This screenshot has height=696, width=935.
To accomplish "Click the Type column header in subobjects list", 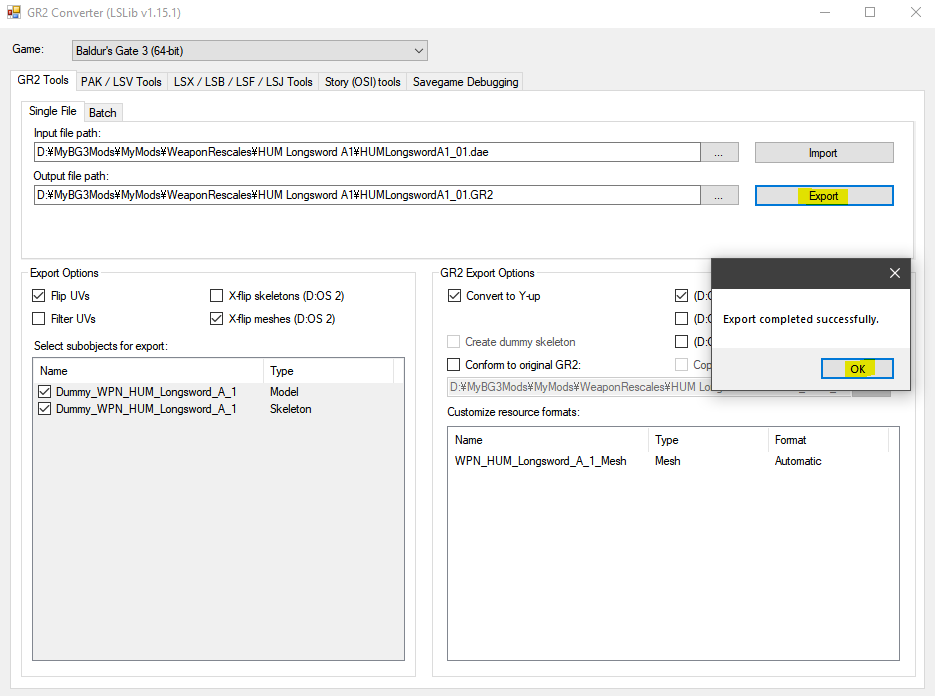I will 329,371.
